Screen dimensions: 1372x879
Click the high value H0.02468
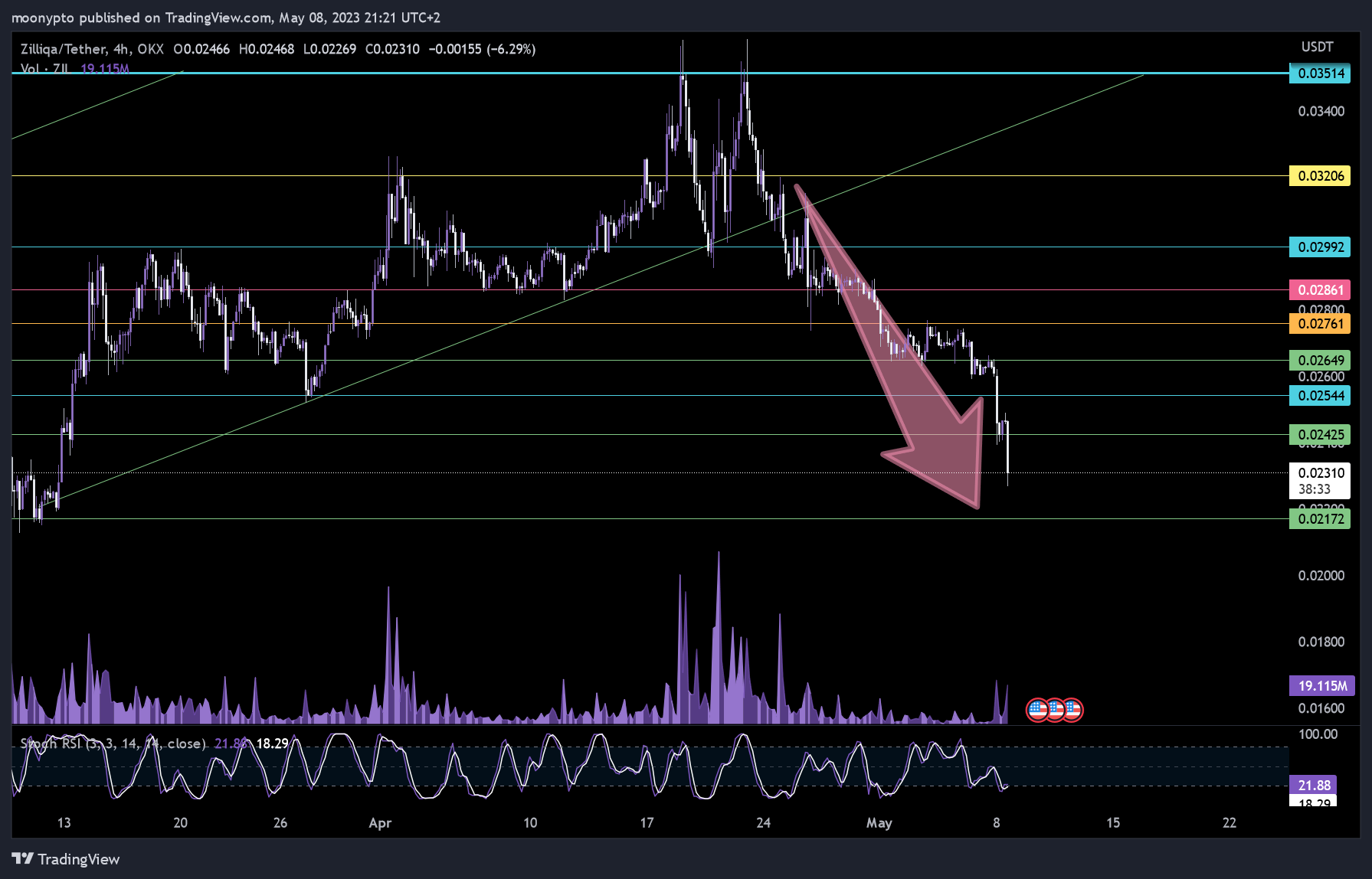pyautogui.click(x=267, y=49)
